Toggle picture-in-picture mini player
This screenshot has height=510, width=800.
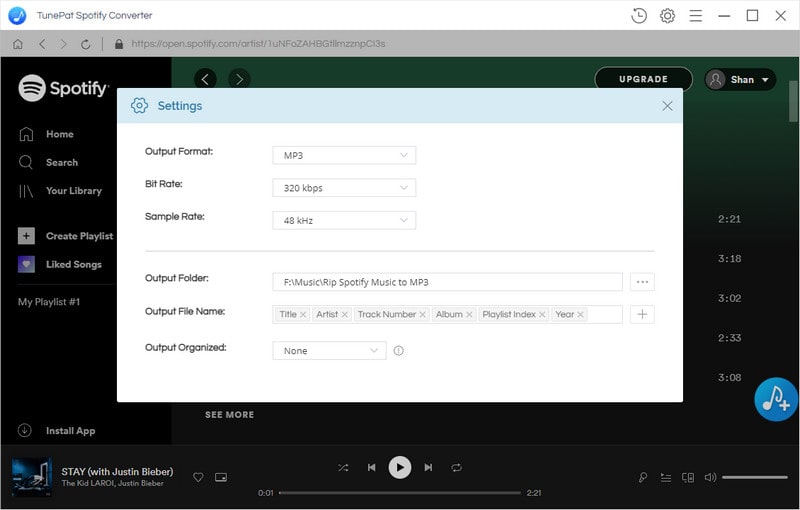pos(221,477)
